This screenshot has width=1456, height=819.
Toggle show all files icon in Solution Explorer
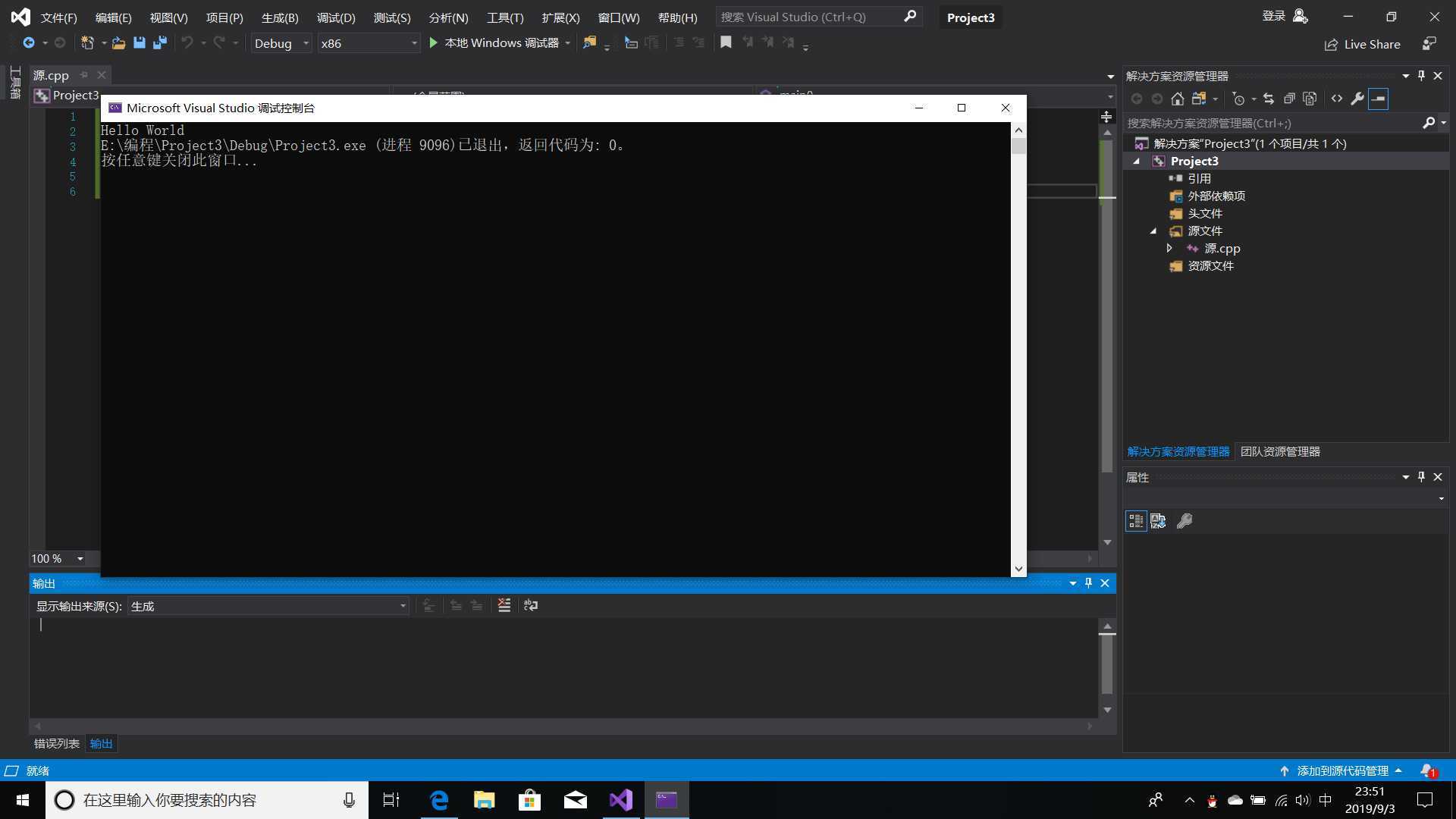1310,99
